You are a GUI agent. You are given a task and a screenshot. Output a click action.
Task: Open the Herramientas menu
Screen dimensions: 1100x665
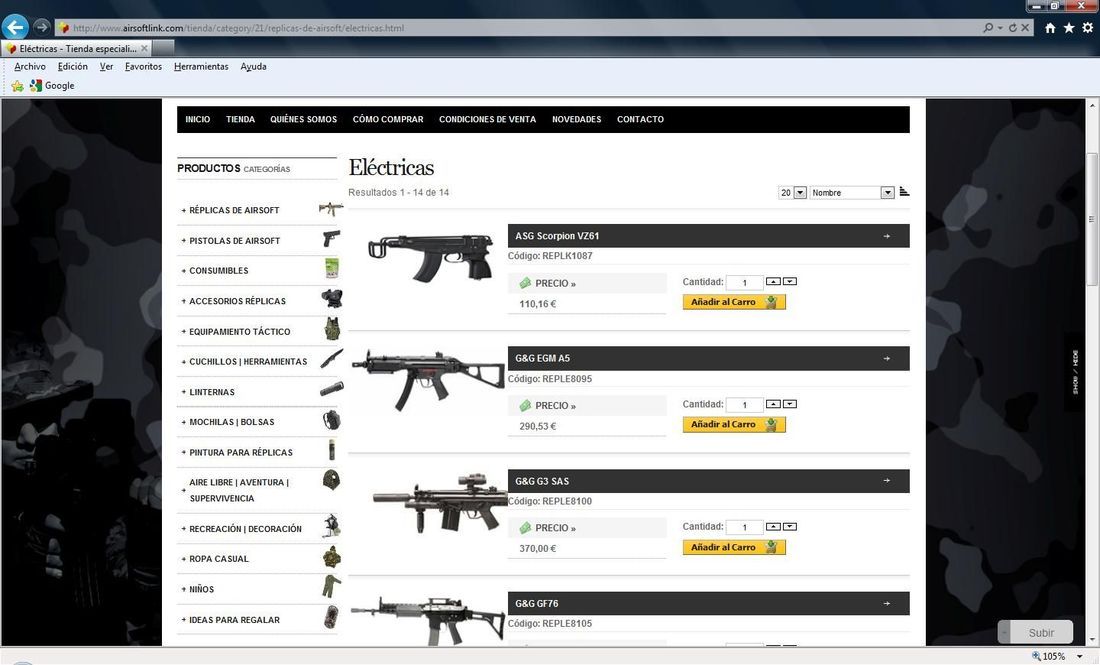201,67
